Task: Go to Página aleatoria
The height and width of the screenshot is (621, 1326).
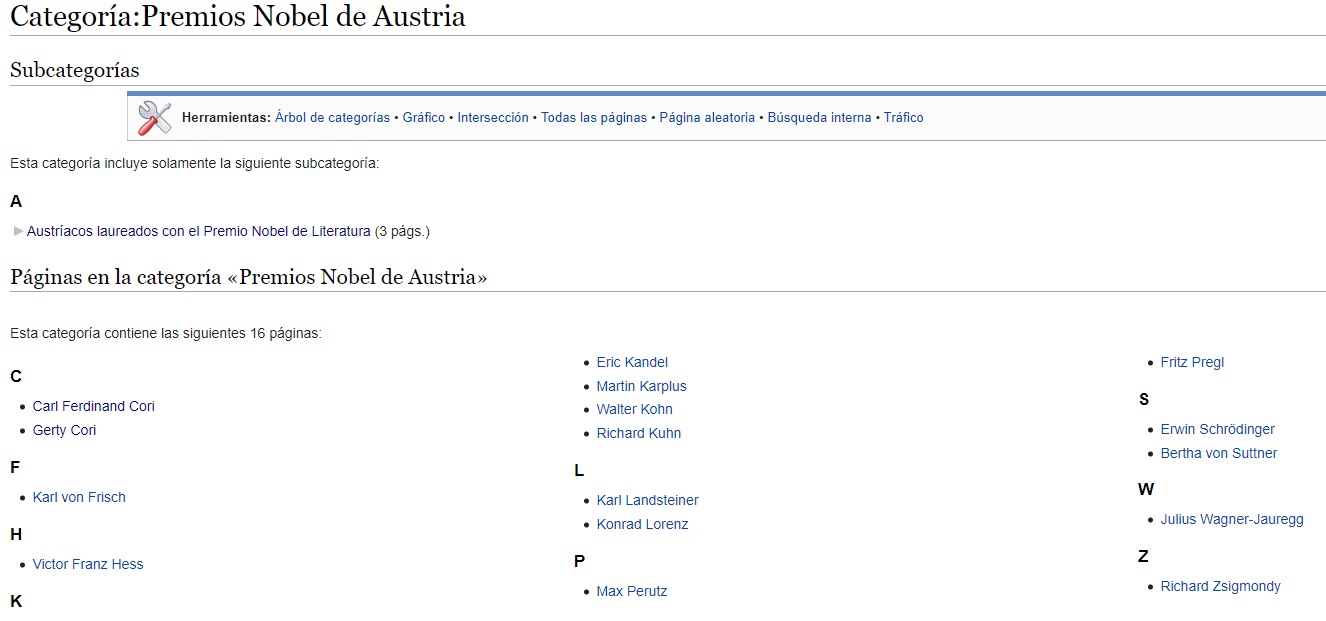Action: coord(707,118)
